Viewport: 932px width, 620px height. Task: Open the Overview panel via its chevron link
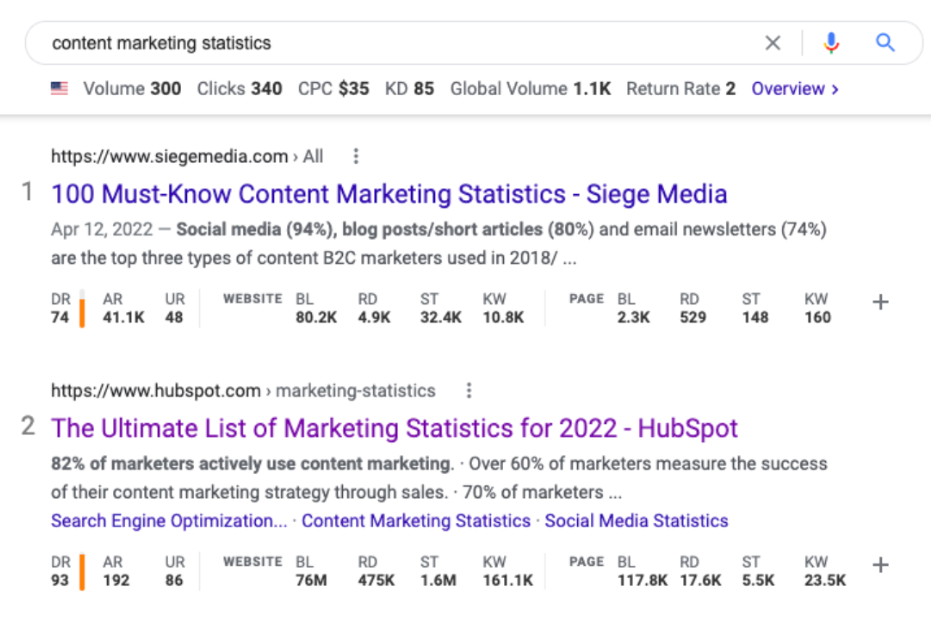tap(795, 88)
